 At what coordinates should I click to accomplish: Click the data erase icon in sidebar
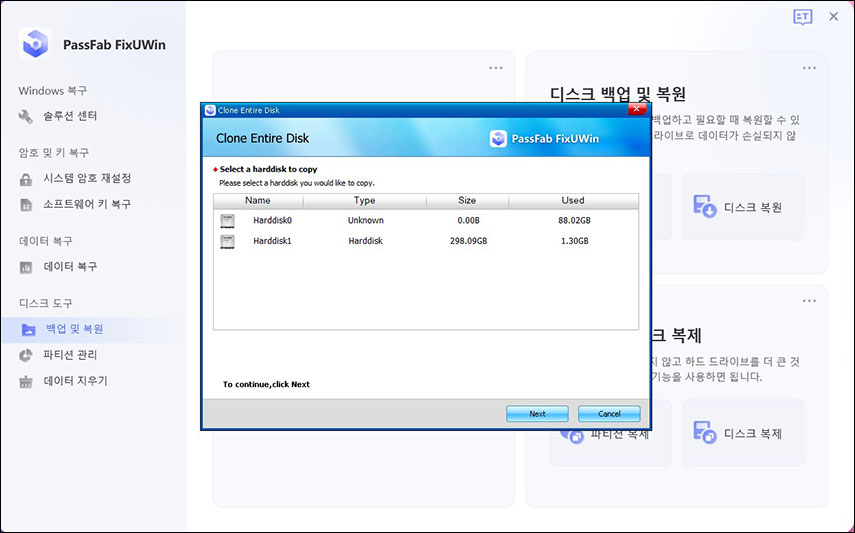26,381
